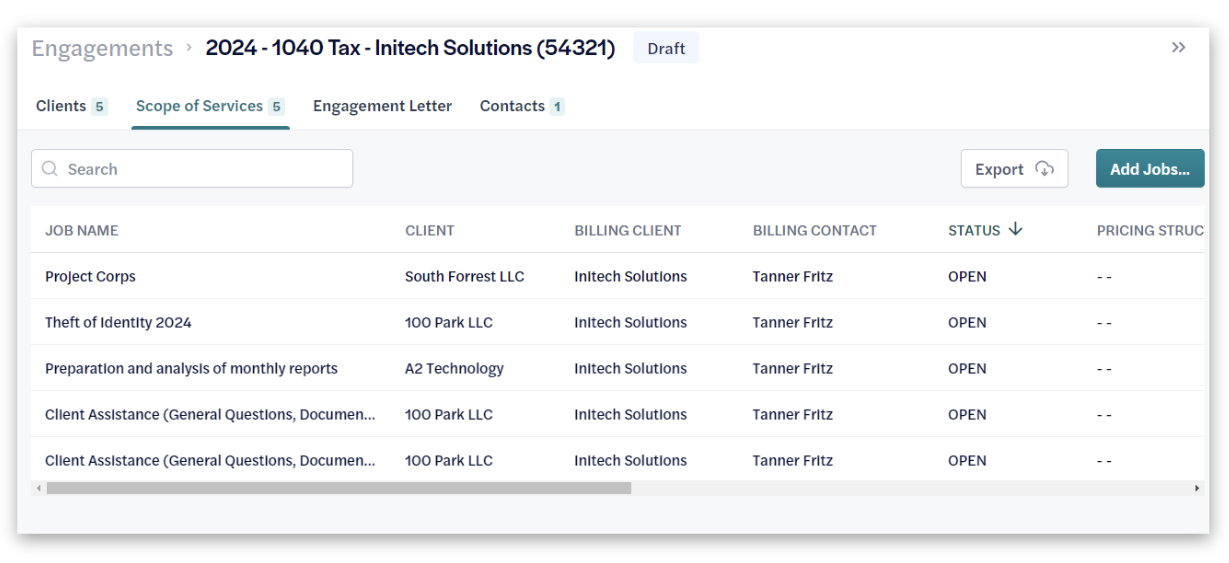Click the horizontal scrollbar thumb
The image size is (1229, 563).
pyautogui.click(x=339, y=488)
